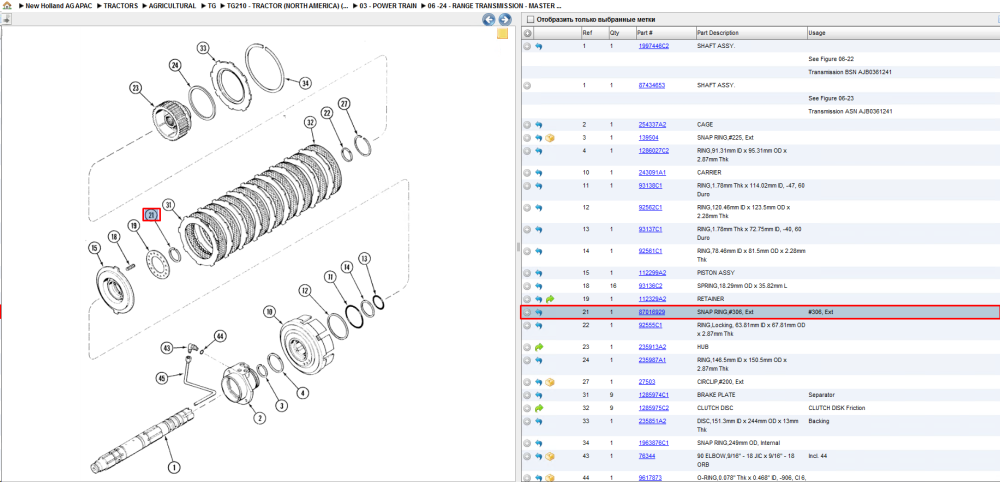Open part number link 9617873
Viewport: 1000px width, 482px height.
(651, 478)
